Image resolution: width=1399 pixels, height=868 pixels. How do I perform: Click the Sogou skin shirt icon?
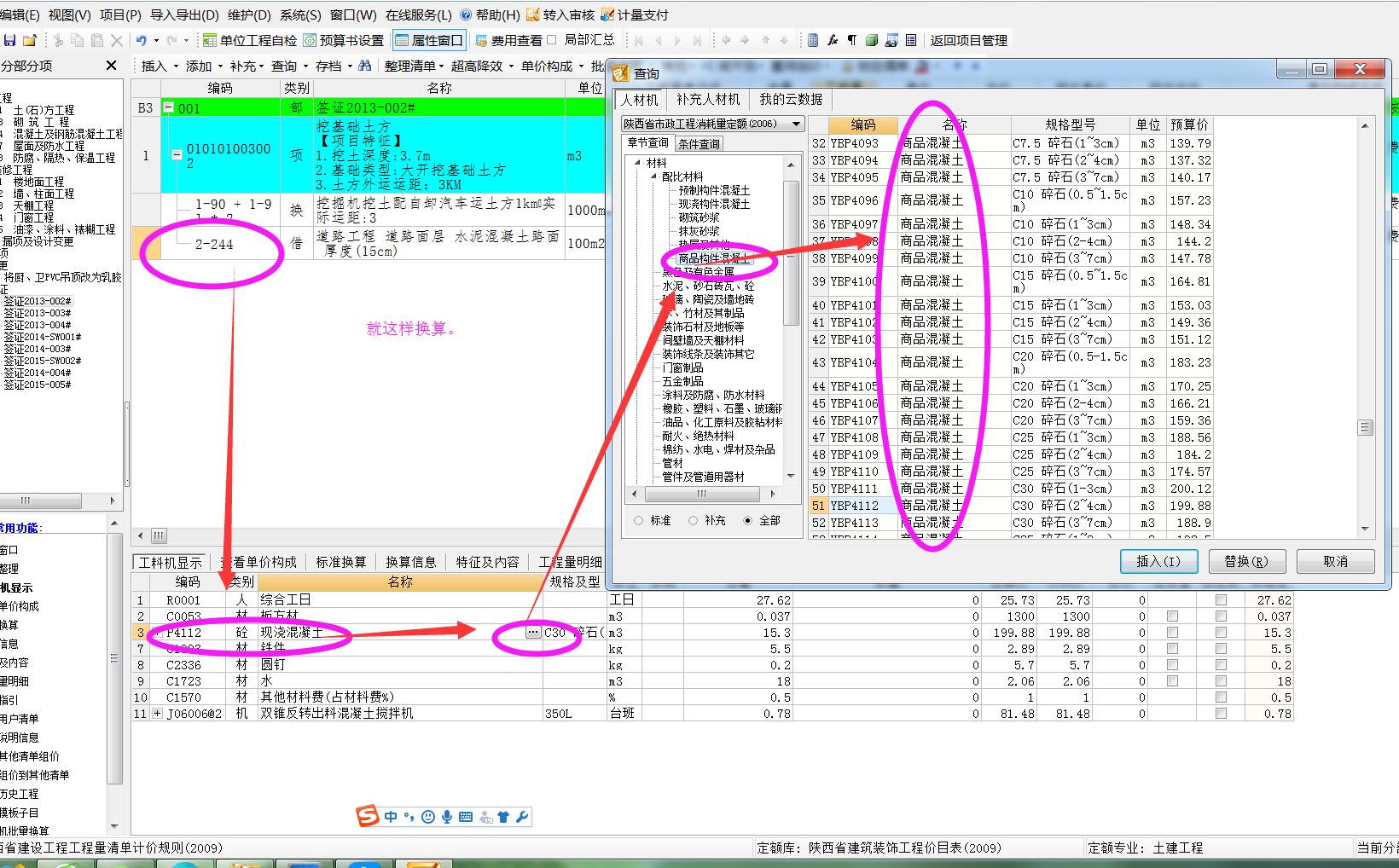click(503, 817)
